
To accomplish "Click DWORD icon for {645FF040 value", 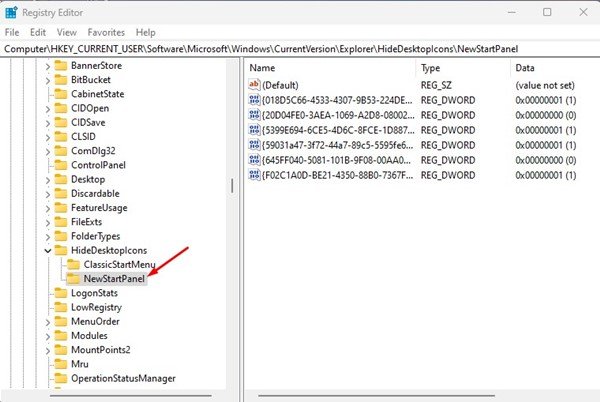I will coord(254,160).
